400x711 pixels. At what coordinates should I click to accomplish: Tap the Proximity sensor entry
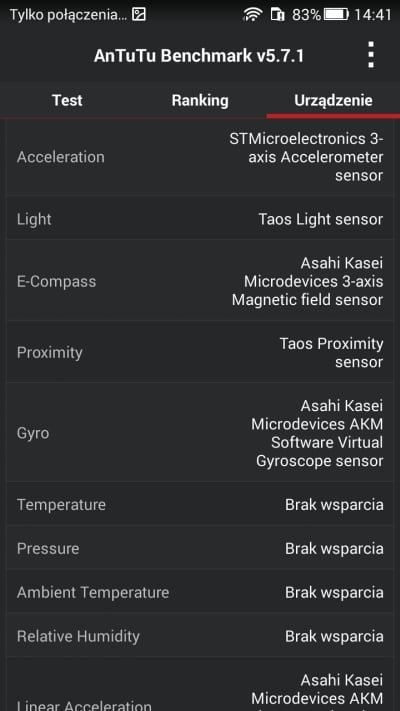(x=200, y=352)
